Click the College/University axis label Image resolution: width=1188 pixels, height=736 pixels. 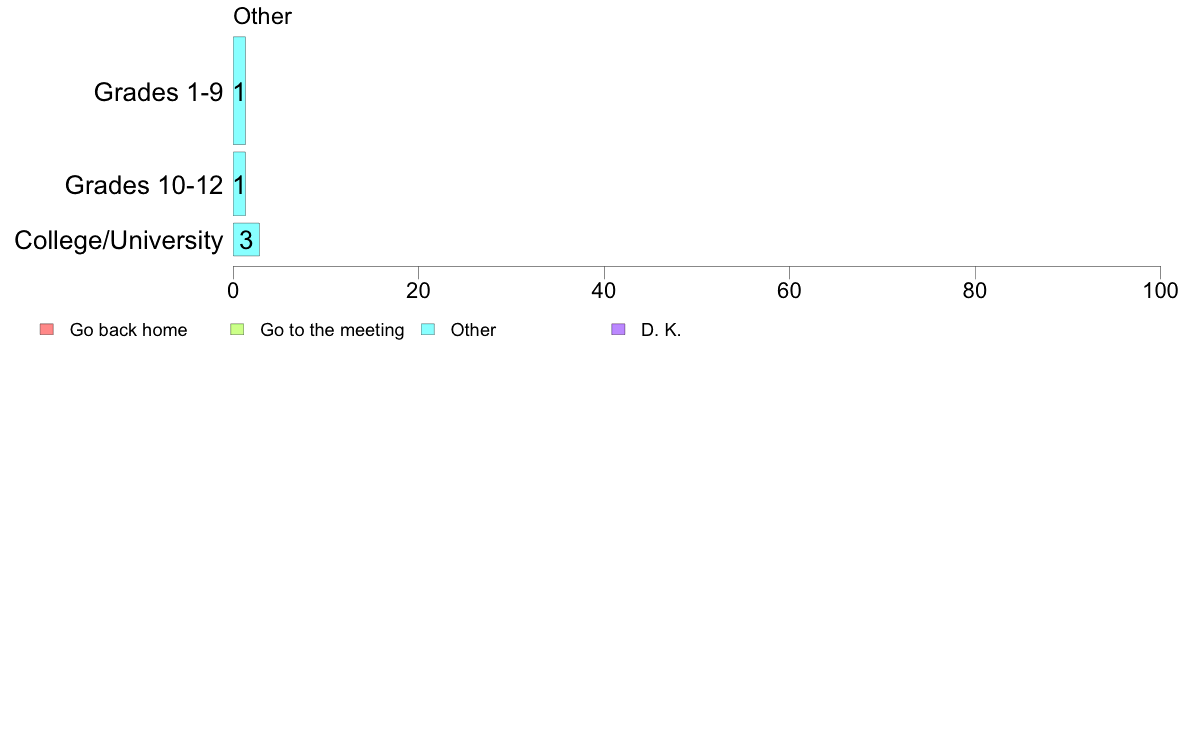[x=119, y=240]
